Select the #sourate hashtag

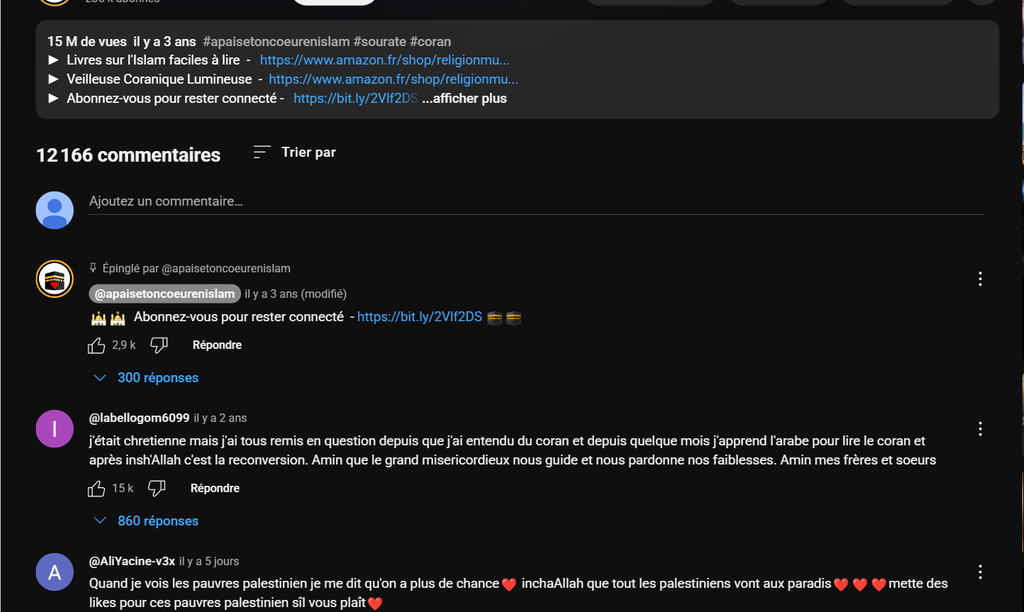(379, 42)
